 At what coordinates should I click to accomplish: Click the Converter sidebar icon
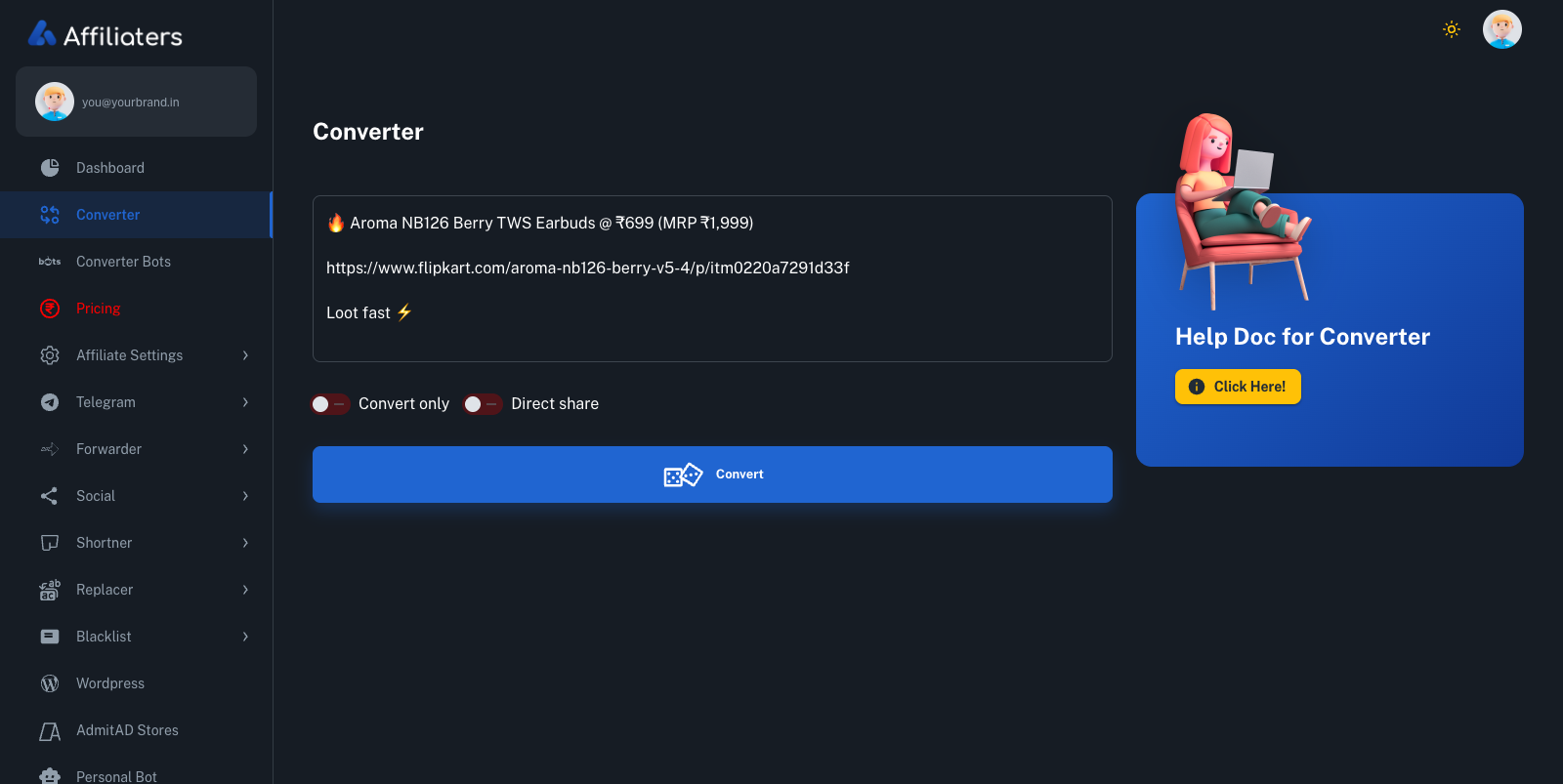(x=50, y=215)
